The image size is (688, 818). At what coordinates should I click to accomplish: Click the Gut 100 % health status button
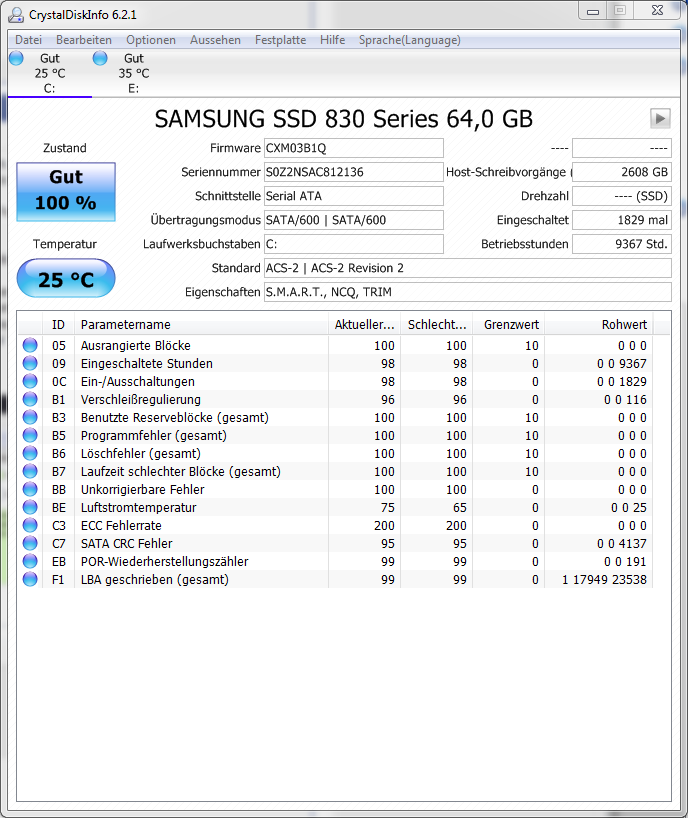66,191
